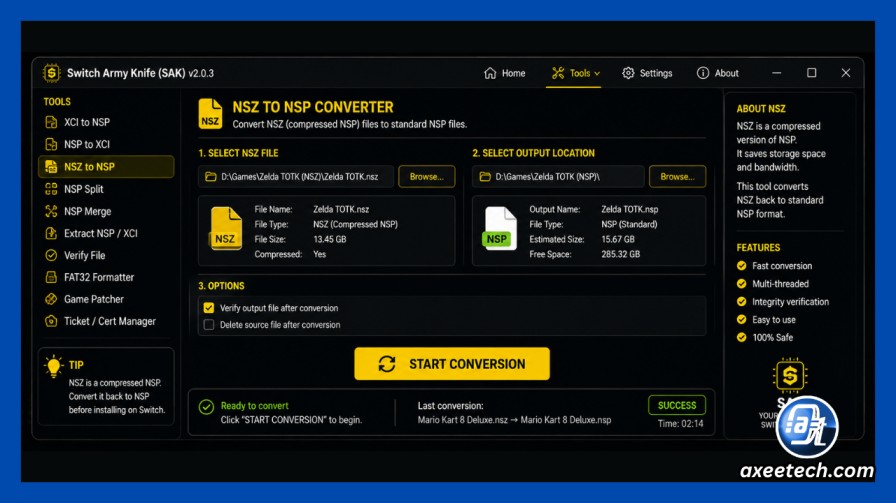Image resolution: width=896 pixels, height=503 pixels.
Task: Open Verify File tool
Action: [x=106, y=255]
